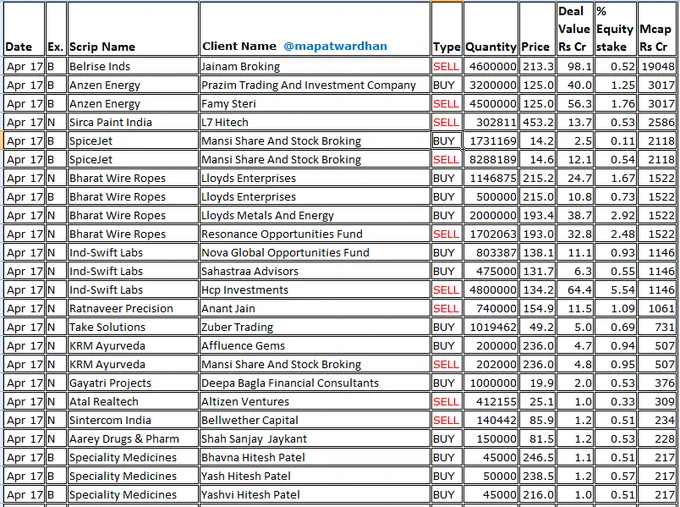680x507 pixels.
Task: Click the '@mapatwardhan' handle text
Action: 335,46
